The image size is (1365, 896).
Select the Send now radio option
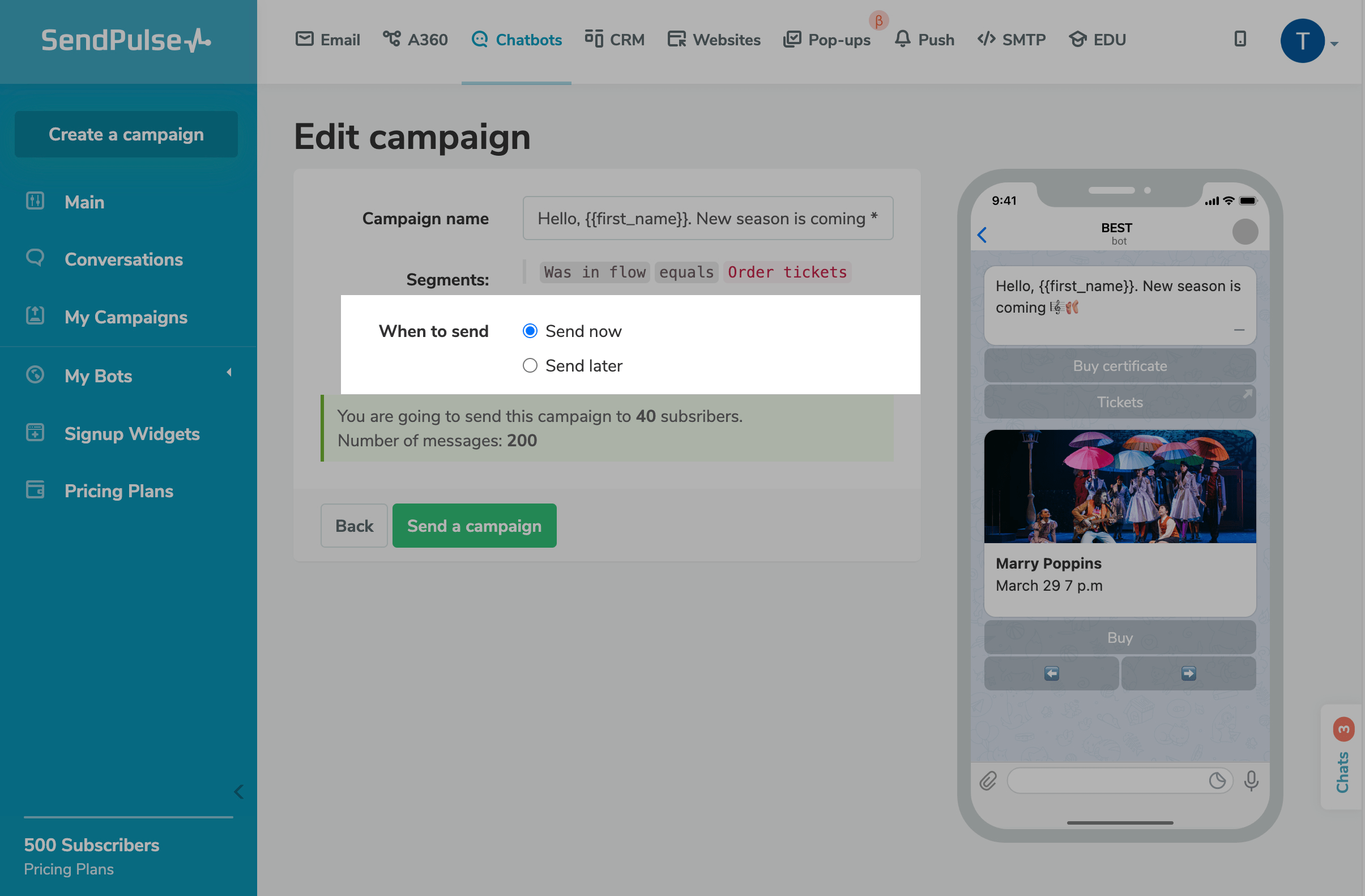tap(530, 331)
